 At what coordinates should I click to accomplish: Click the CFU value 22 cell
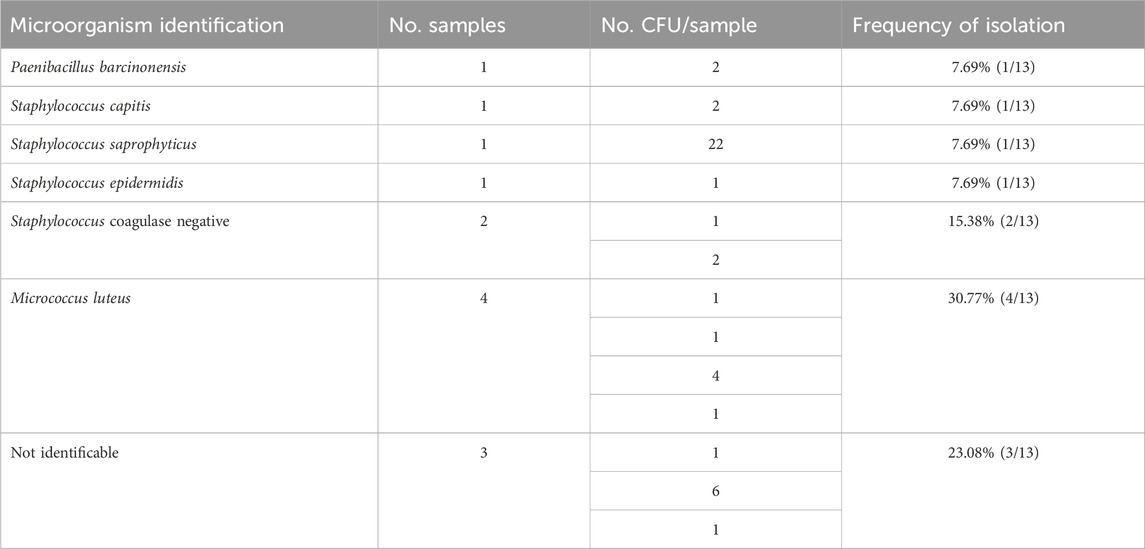click(x=715, y=145)
